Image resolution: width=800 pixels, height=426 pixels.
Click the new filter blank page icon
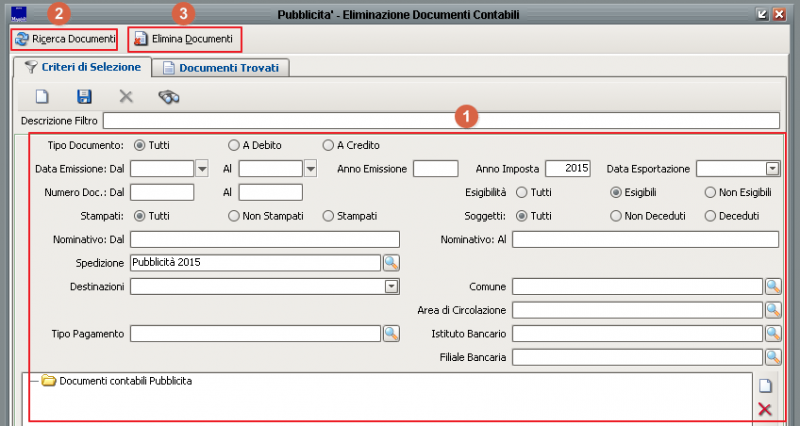coord(42,96)
